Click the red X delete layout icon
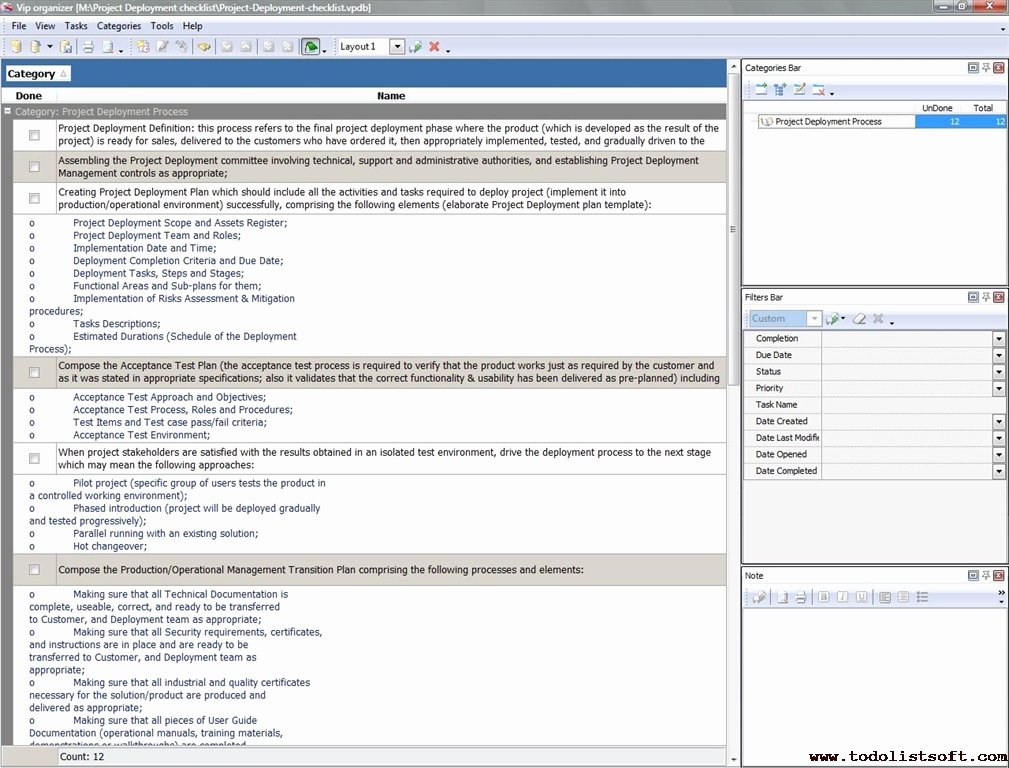1009x768 pixels. tap(434, 46)
